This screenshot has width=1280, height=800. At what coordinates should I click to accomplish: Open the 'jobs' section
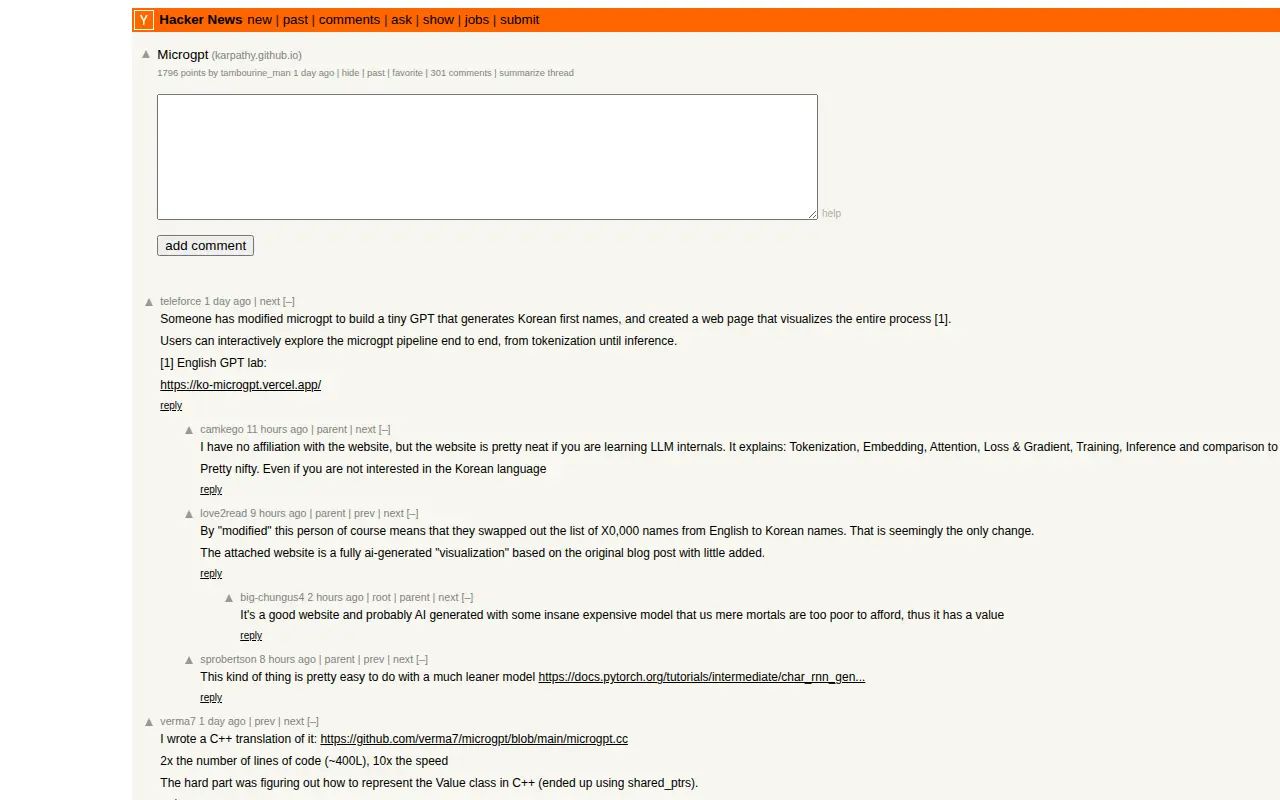pyautogui.click(x=477, y=20)
